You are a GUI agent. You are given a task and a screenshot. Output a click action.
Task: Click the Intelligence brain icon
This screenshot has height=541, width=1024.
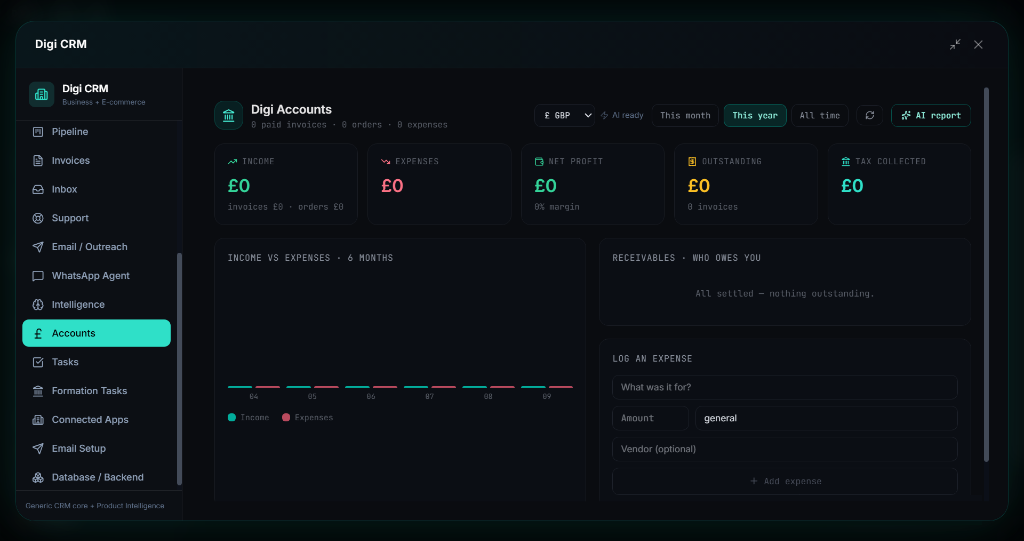point(38,304)
